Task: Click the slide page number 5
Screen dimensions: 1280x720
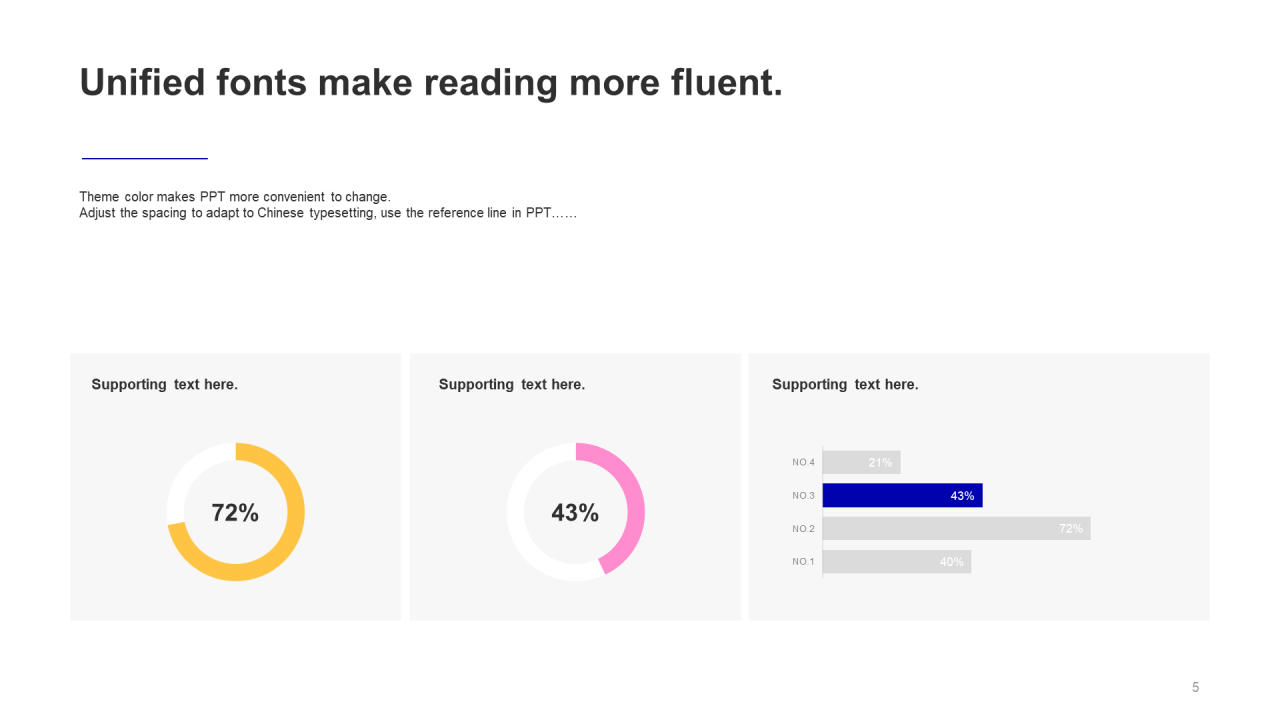Action: [1195, 687]
